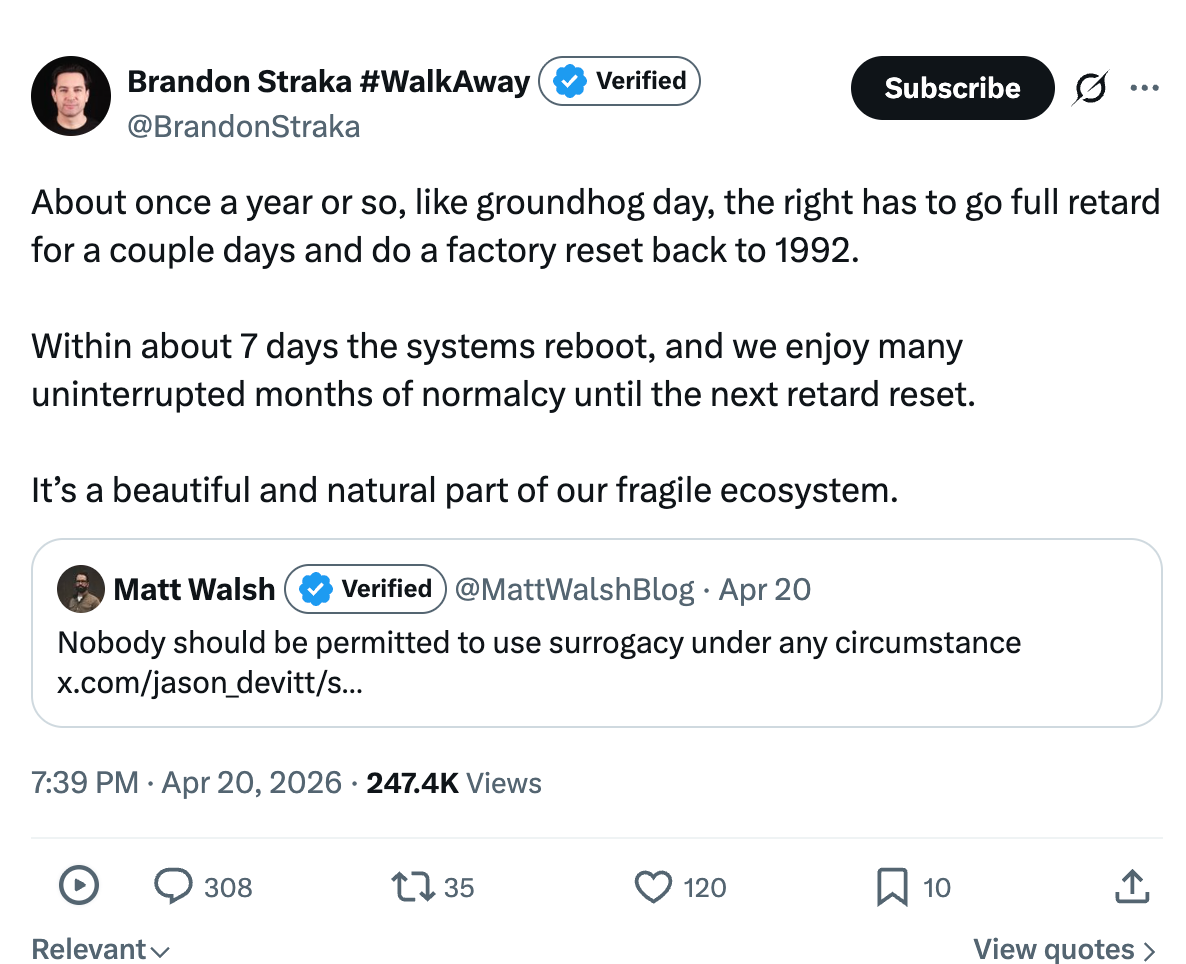Ask Grok about this post
Viewport: 1186px width, 964px height.
[1089, 88]
